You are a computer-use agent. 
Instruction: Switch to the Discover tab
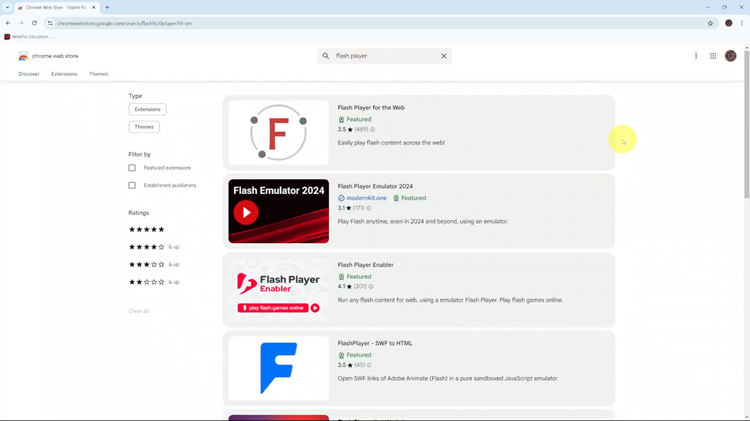point(29,74)
